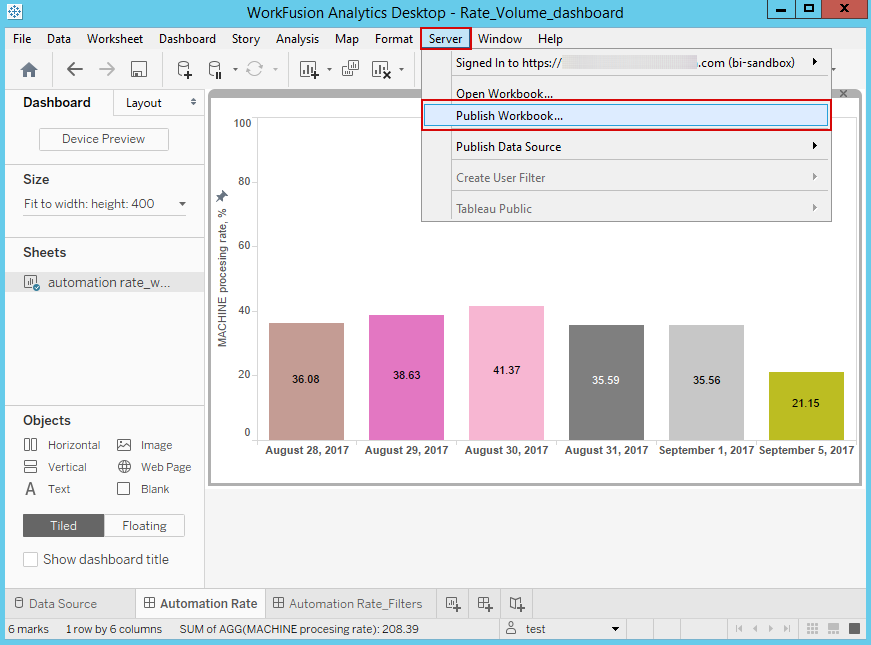Open the Worksheet menu
Screen dimensions: 871x645
[115, 39]
